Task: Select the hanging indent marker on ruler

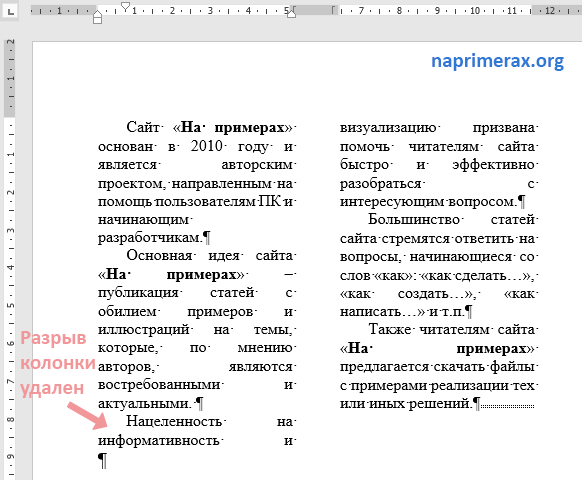Action: pos(98,14)
